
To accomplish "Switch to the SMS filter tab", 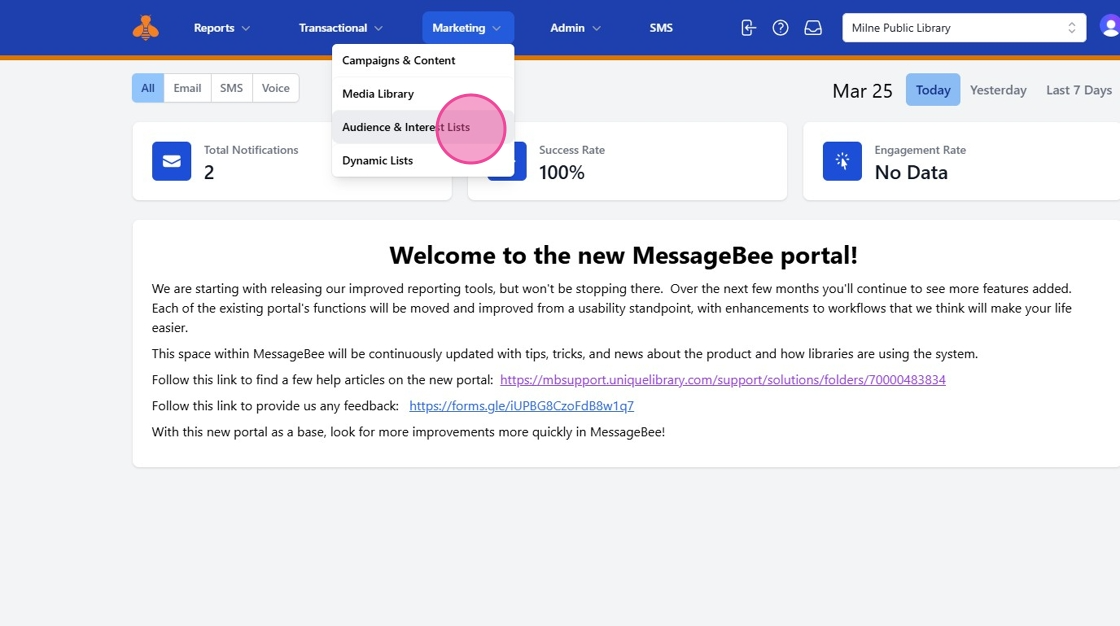I will [x=231, y=88].
